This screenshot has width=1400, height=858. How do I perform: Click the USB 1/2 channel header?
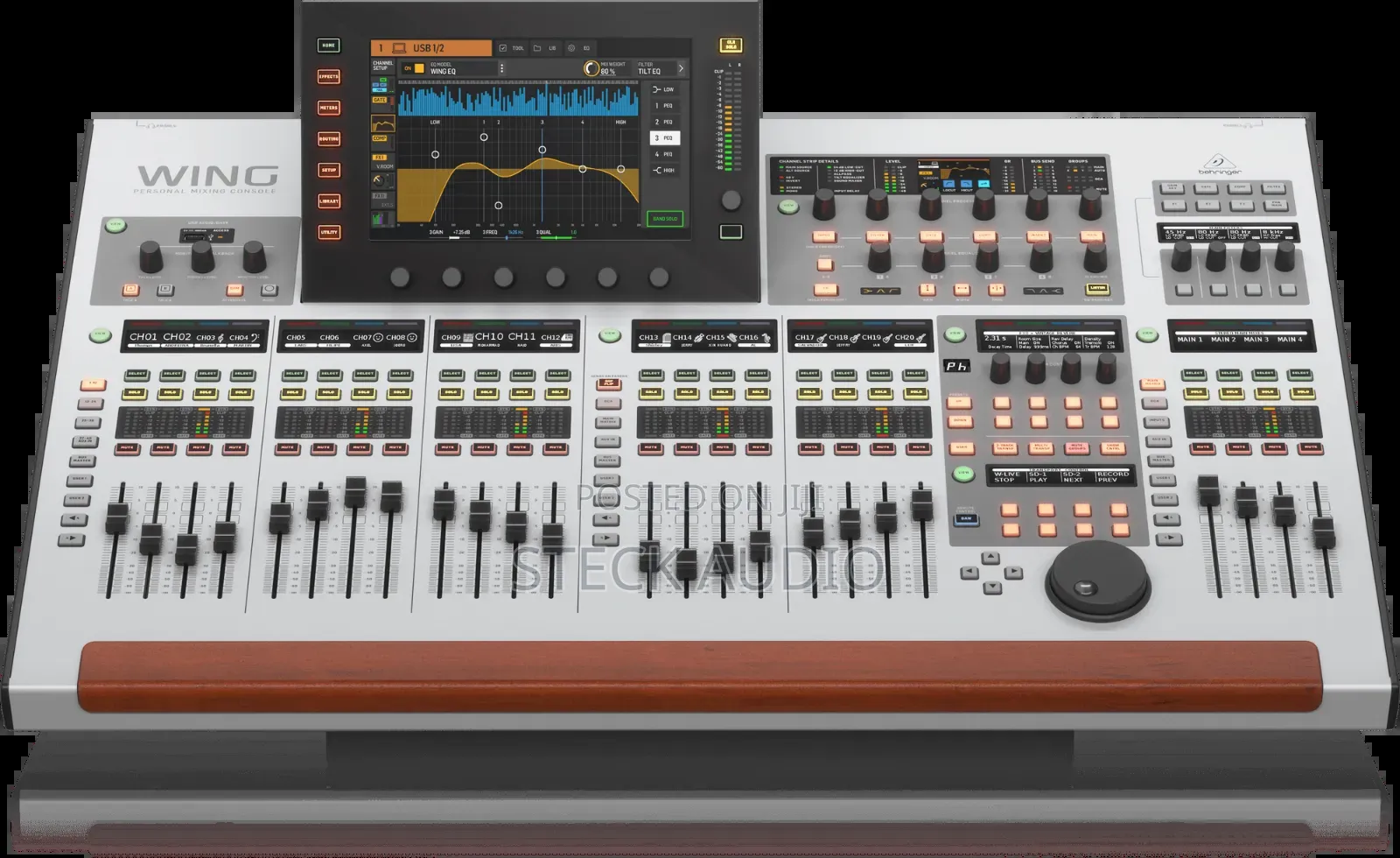point(431,48)
